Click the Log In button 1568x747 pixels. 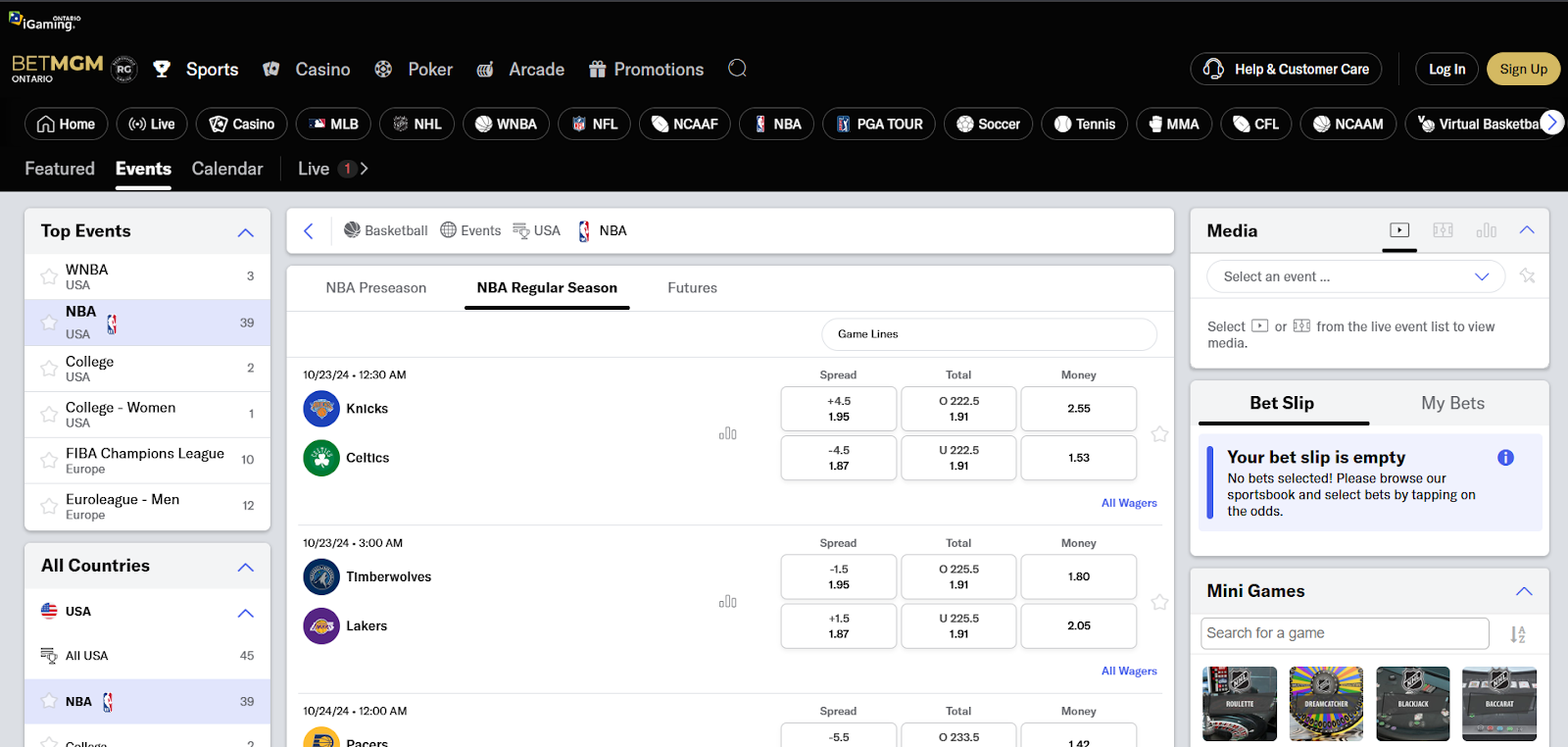[1446, 69]
